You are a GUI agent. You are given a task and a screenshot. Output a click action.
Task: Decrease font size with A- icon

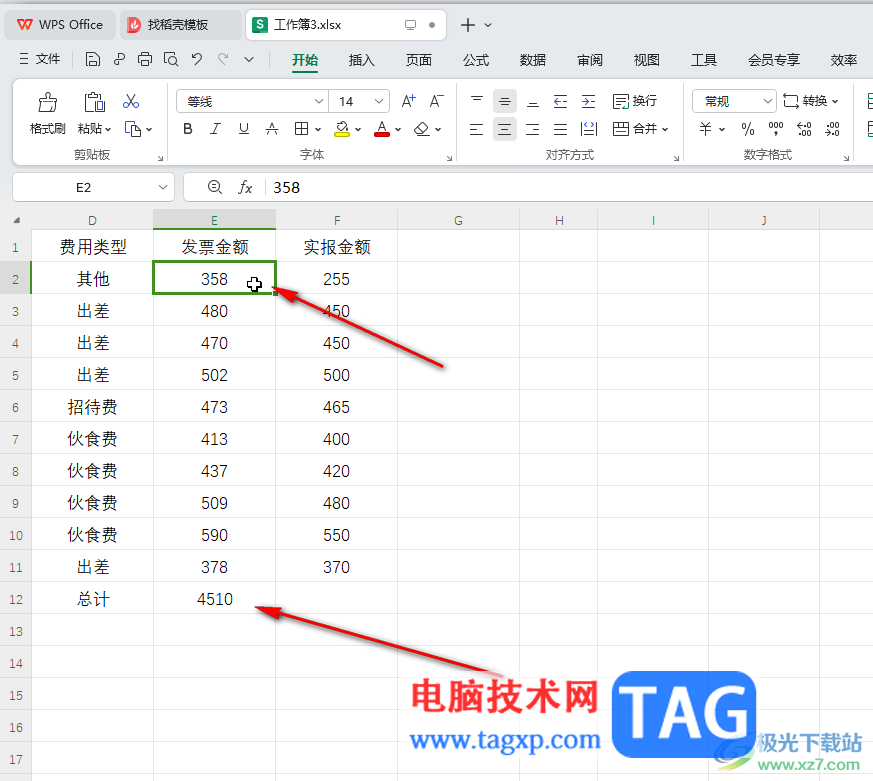pos(436,101)
